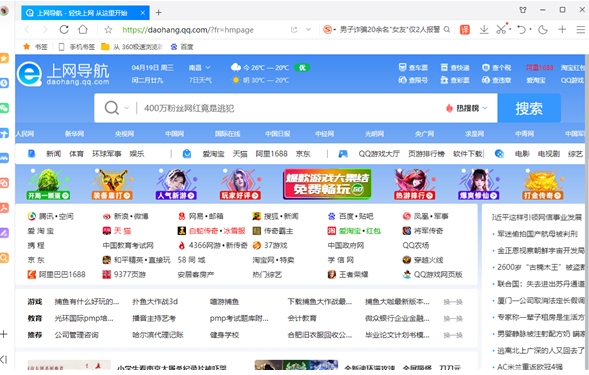Click the 查车票 train ticket icon link

pyautogui.click(x=413, y=68)
